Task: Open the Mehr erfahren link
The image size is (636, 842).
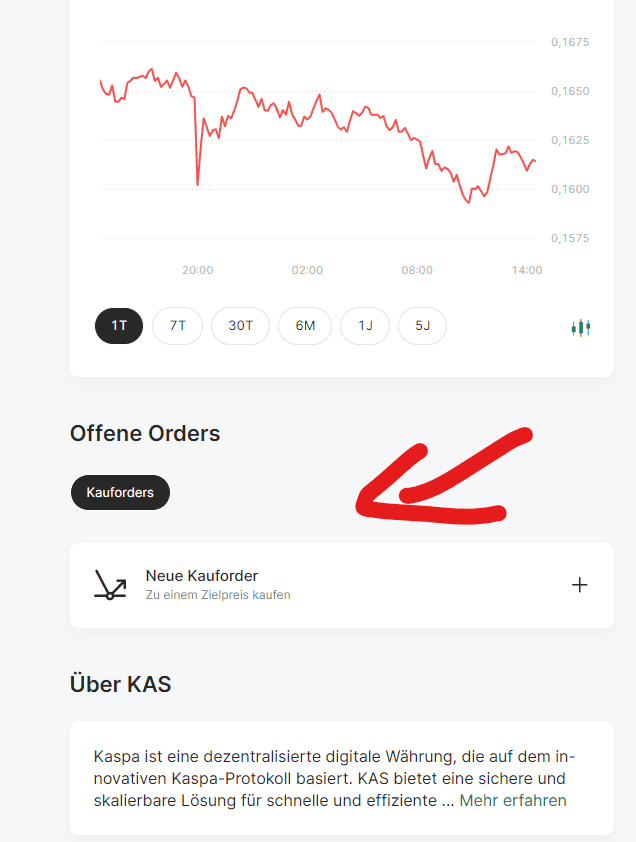Action: (x=512, y=801)
